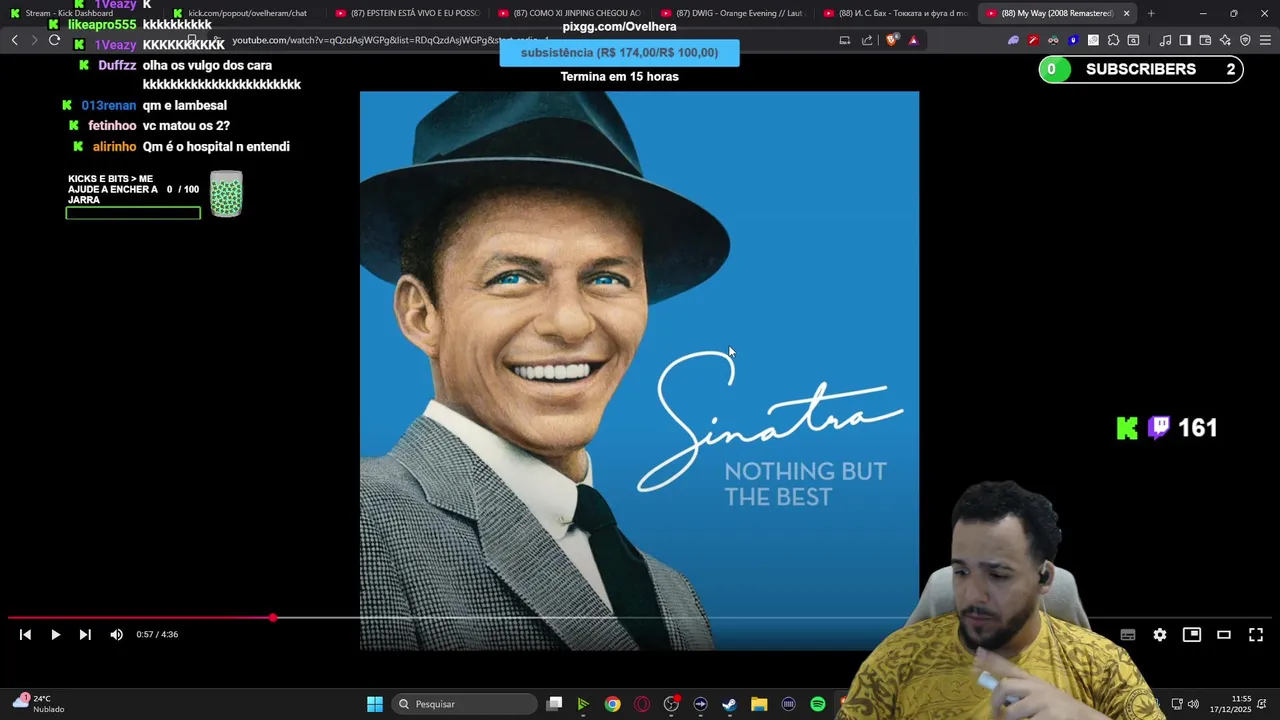Switch to theater mode view
This screenshot has width=1280, height=720.
(1224, 635)
